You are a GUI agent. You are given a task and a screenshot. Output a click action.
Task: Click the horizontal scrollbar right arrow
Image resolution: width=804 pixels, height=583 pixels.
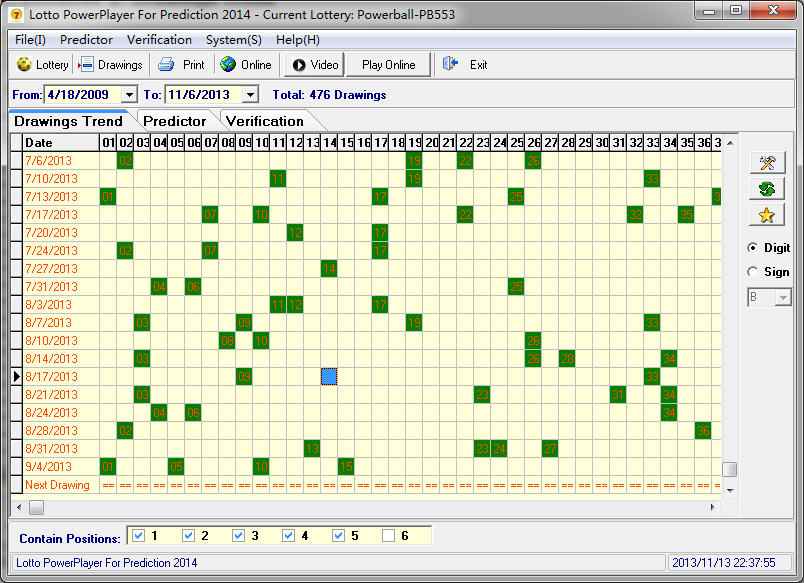712,508
